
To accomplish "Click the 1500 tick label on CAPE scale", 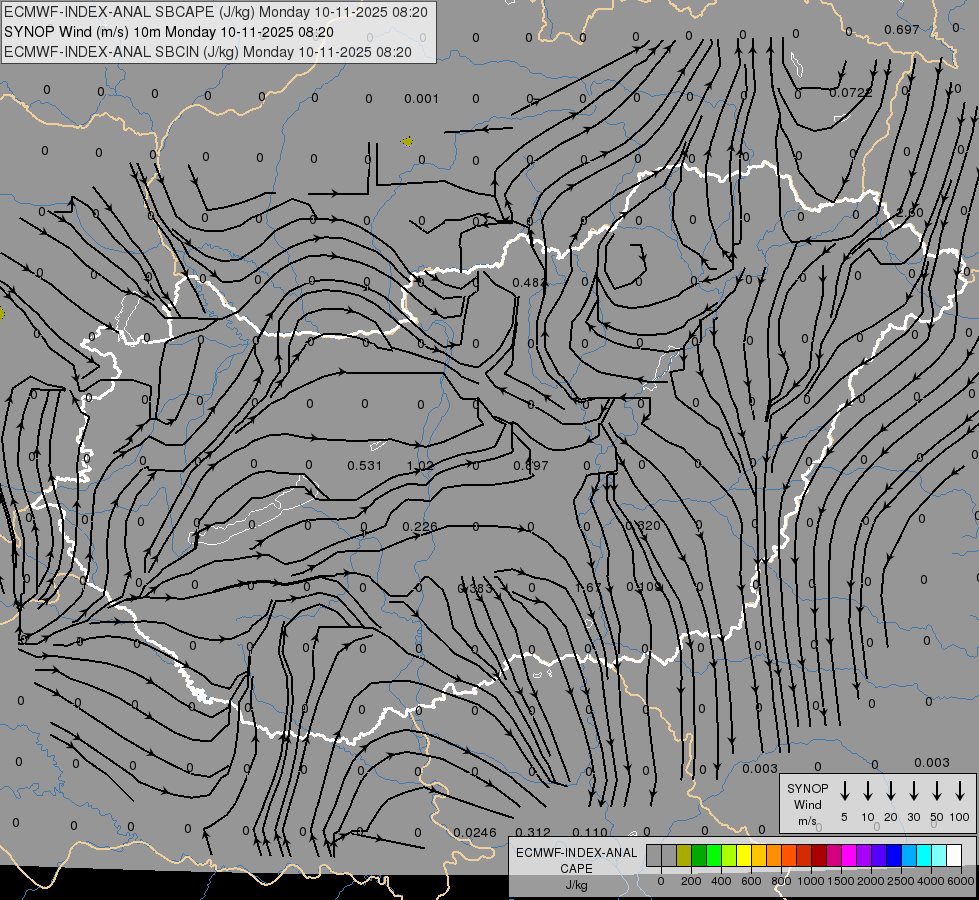I will tap(841, 881).
